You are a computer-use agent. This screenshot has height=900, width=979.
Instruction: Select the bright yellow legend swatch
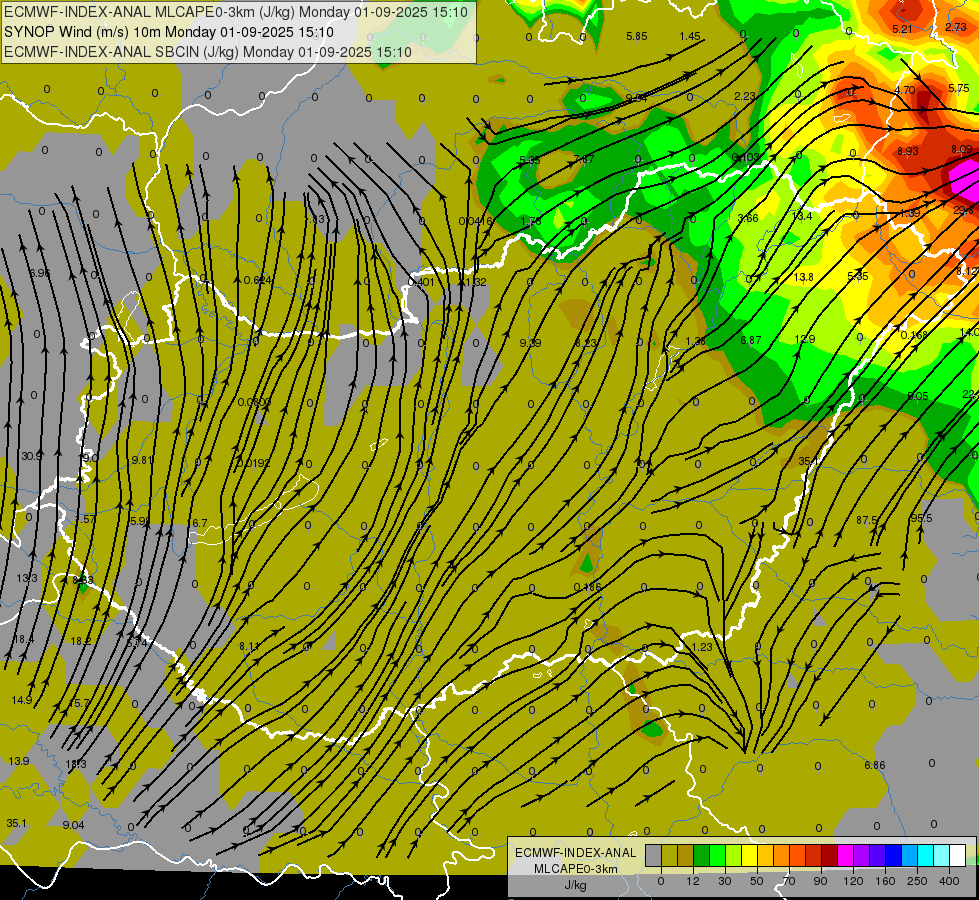[x=749, y=855]
